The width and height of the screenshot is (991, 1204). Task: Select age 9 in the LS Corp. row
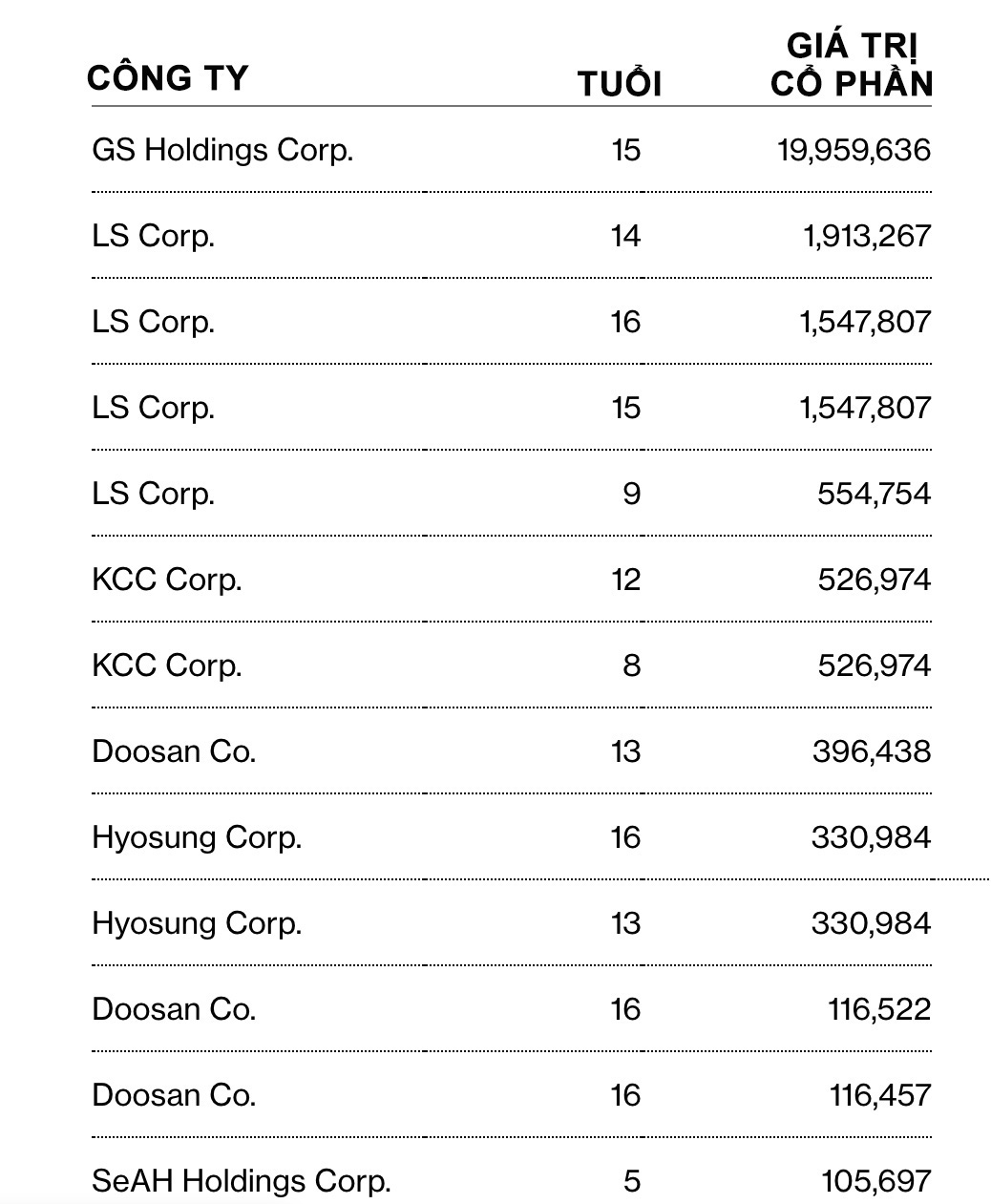coord(631,494)
